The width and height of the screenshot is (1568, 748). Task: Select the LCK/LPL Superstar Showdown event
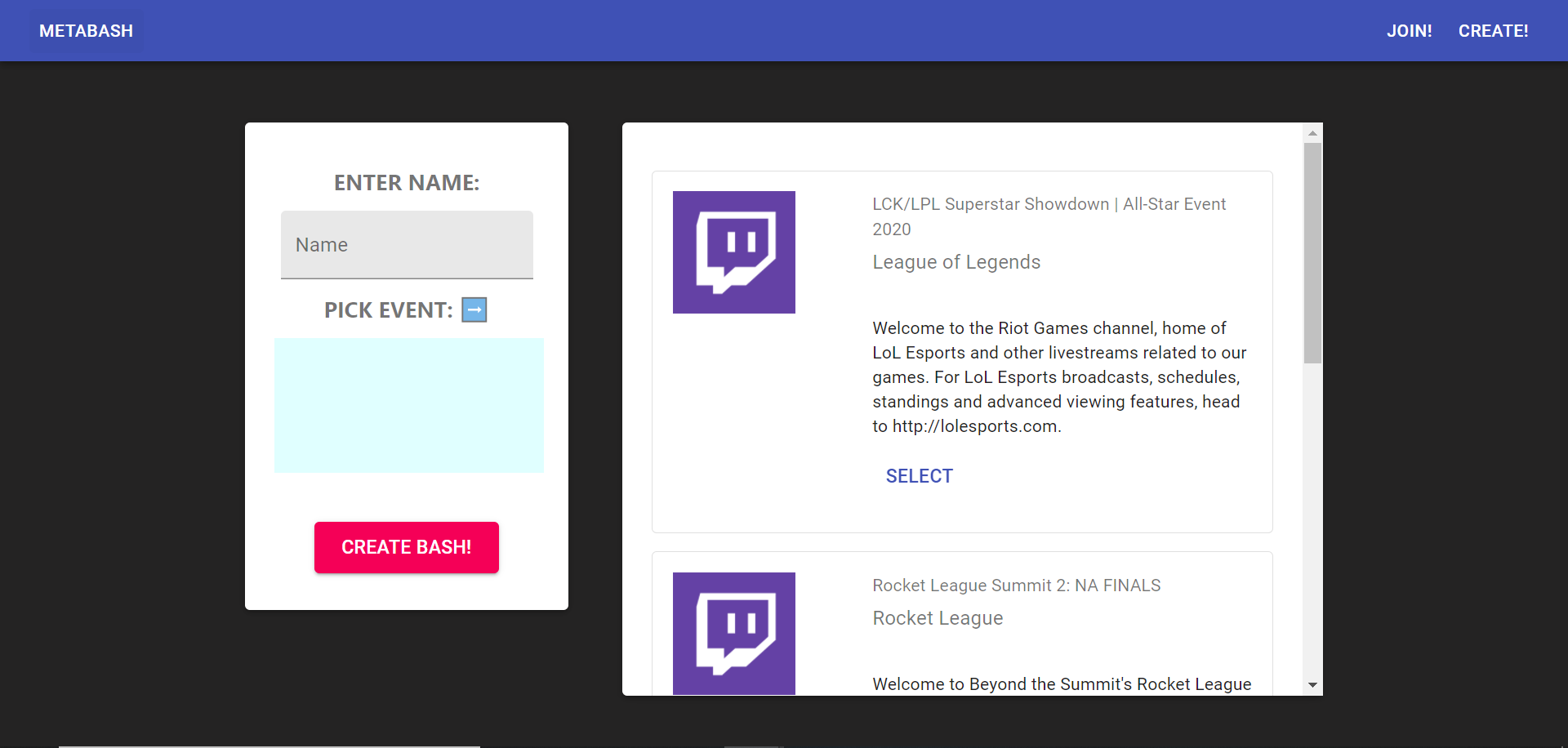coord(920,476)
